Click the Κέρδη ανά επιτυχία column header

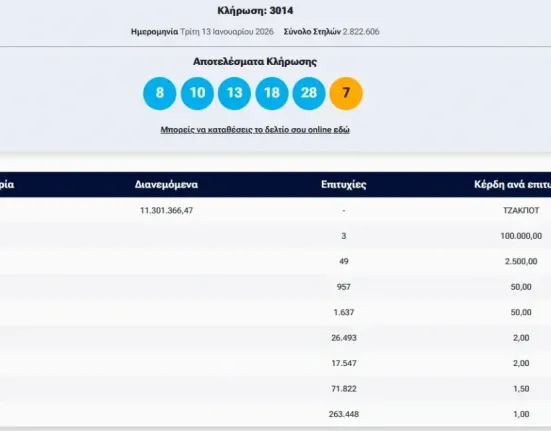click(513, 184)
